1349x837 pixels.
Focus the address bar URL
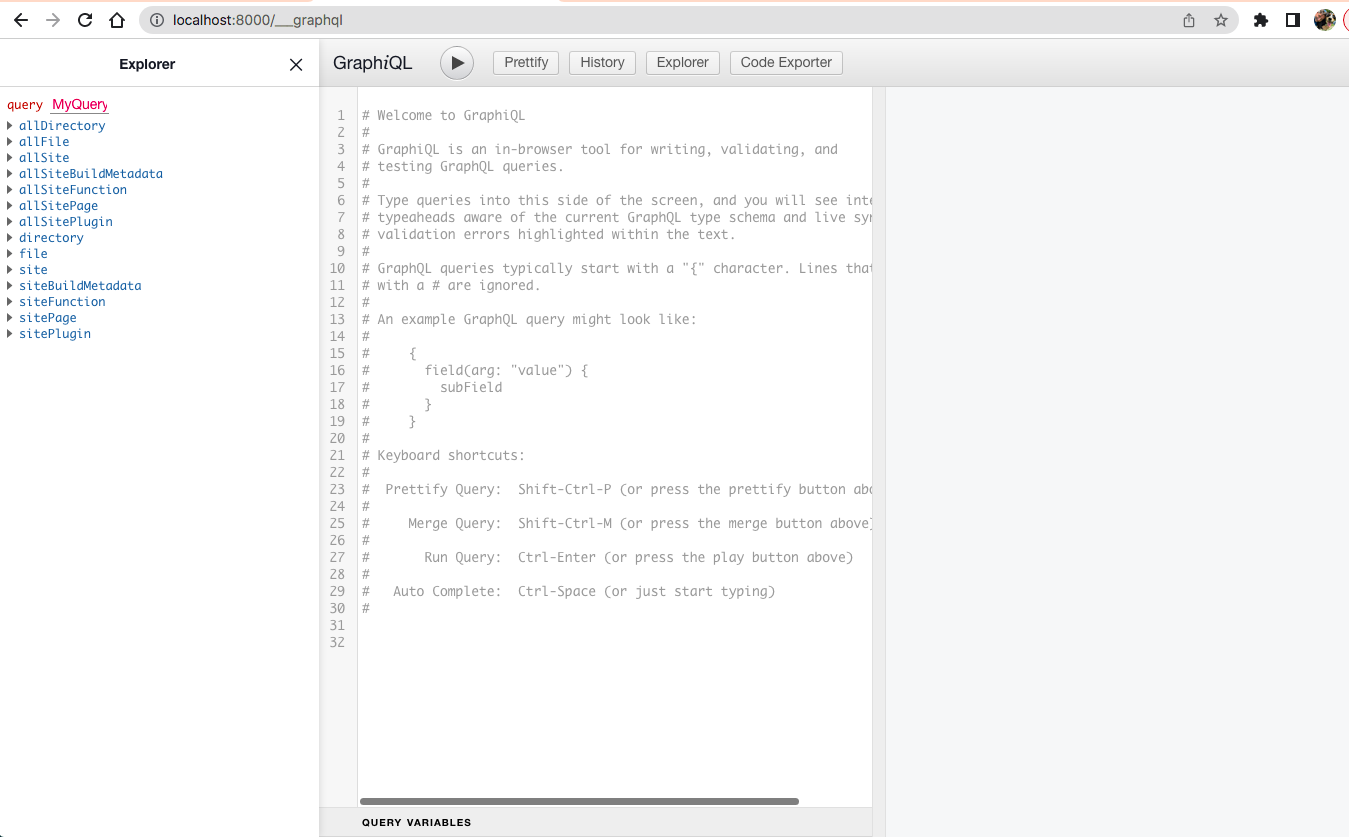pos(258,20)
